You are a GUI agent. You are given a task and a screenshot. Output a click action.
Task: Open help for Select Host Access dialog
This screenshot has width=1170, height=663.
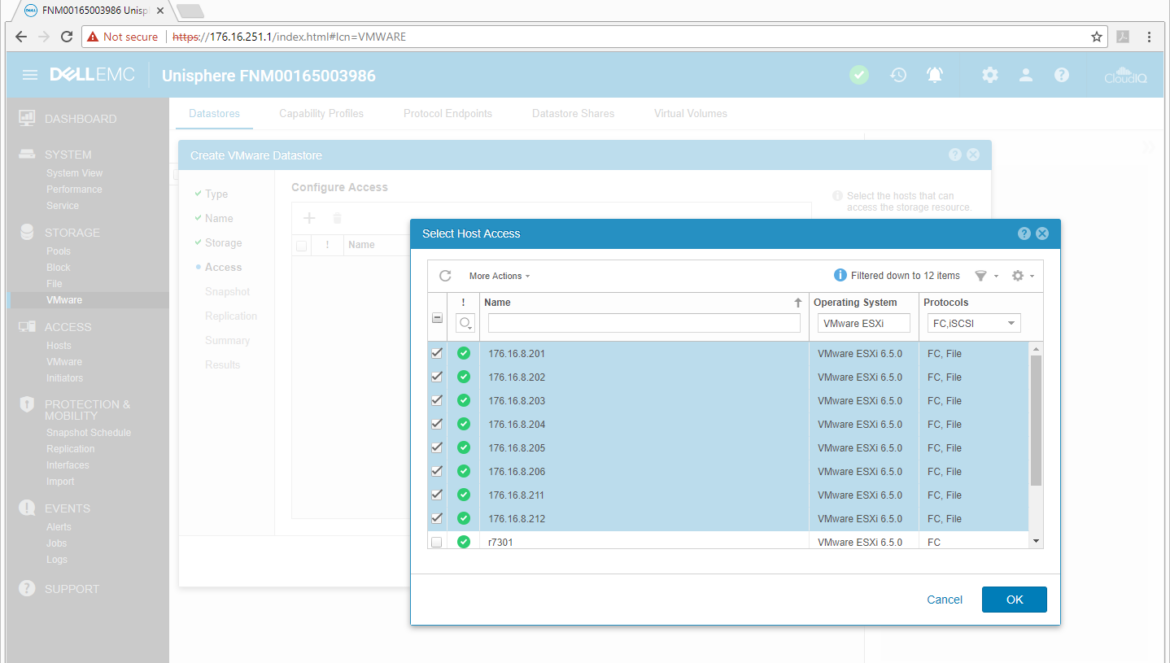(1024, 233)
